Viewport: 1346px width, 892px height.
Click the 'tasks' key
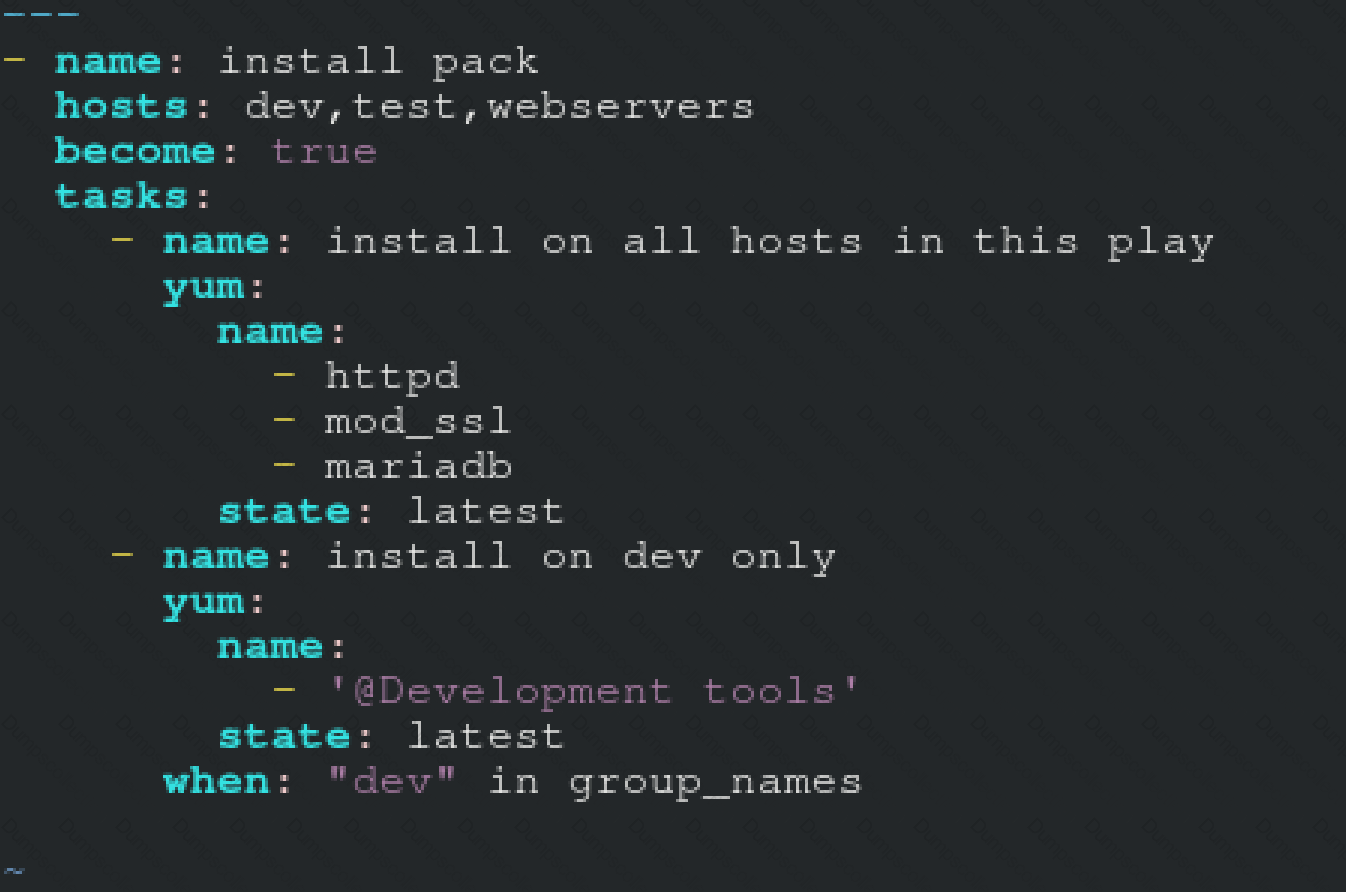[x=121, y=197]
